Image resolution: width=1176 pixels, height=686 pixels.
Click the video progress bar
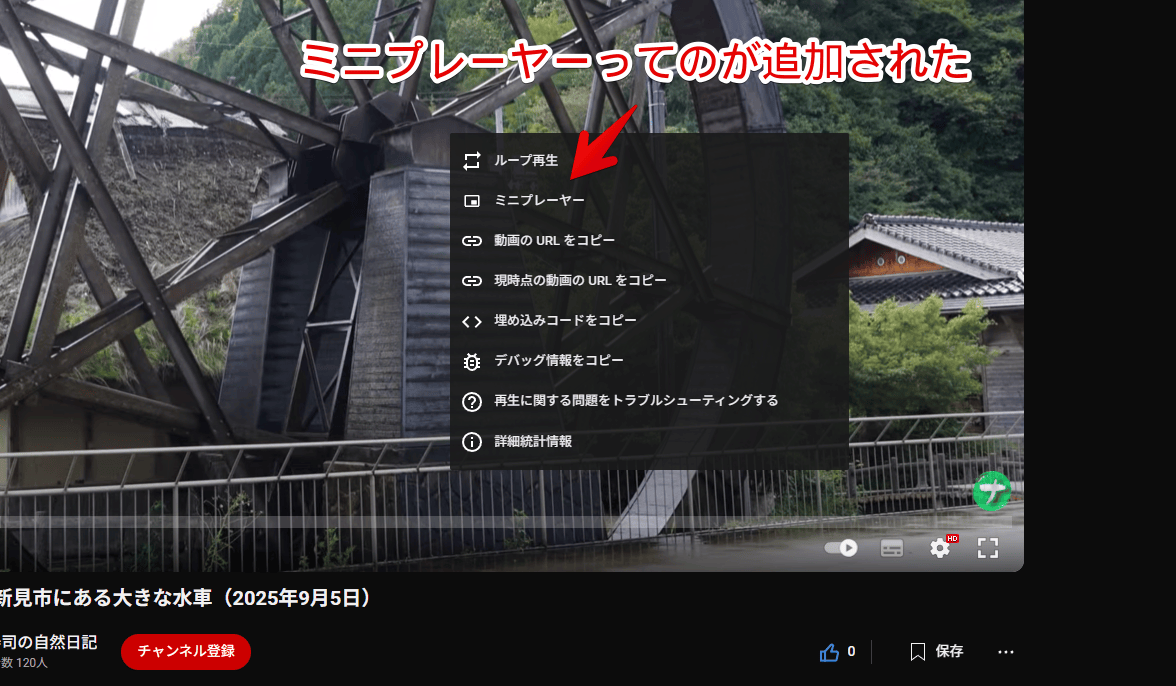click(500, 521)
